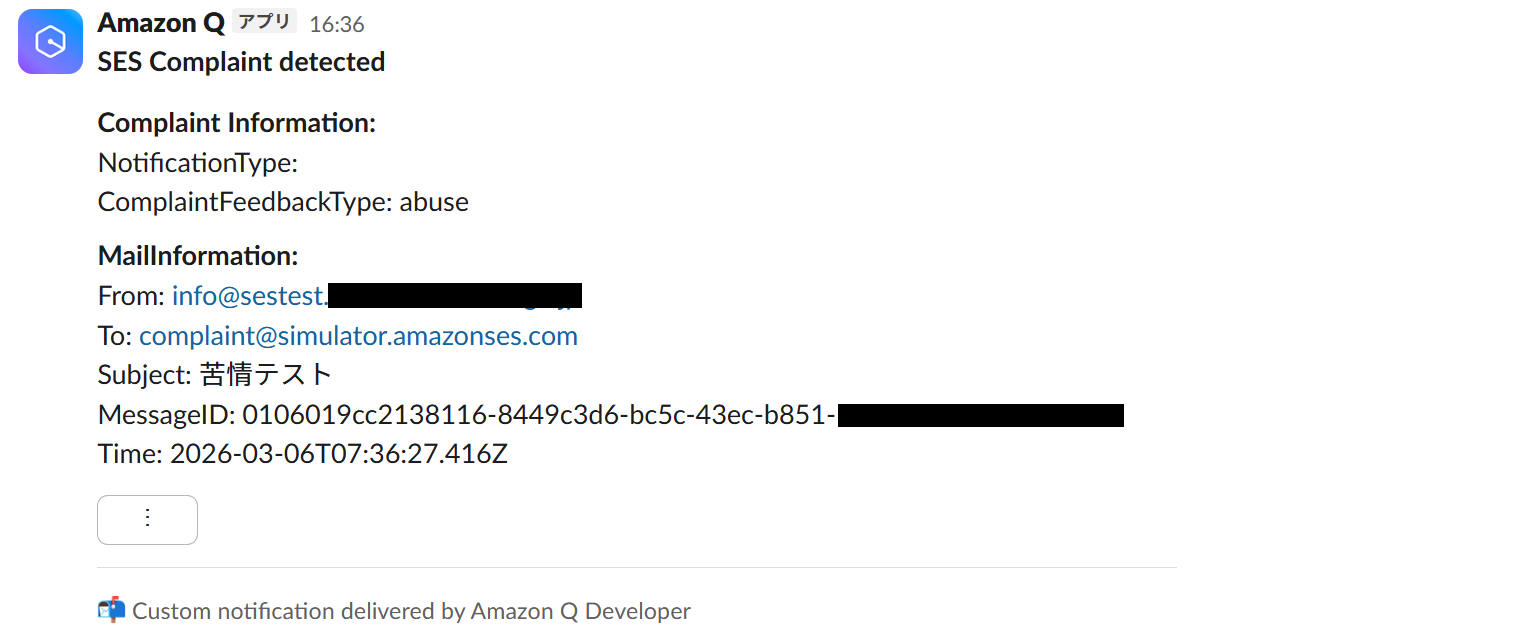This screenshot has height=643, width=1534.
Task: Click the SES Complaint detected title
Action: coord(241,62)
